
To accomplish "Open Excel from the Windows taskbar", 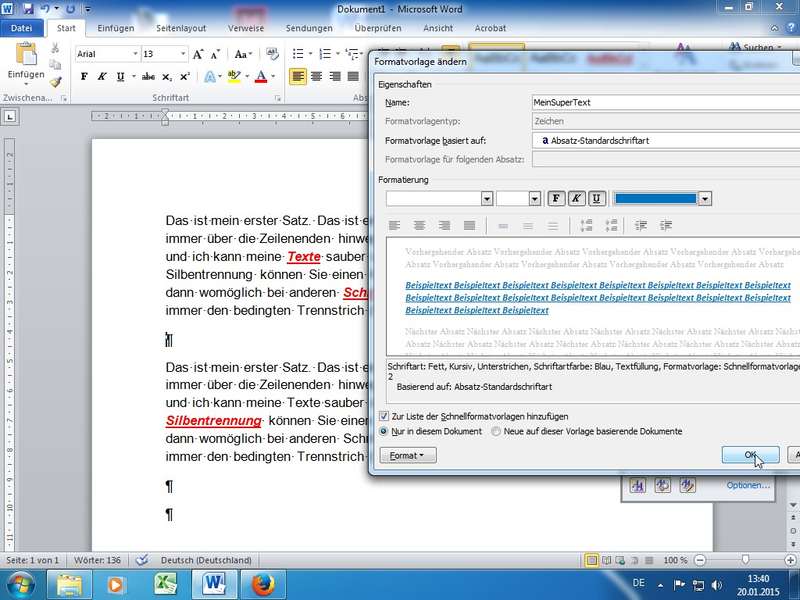I will pyautogui.click(x=165, y=583).
